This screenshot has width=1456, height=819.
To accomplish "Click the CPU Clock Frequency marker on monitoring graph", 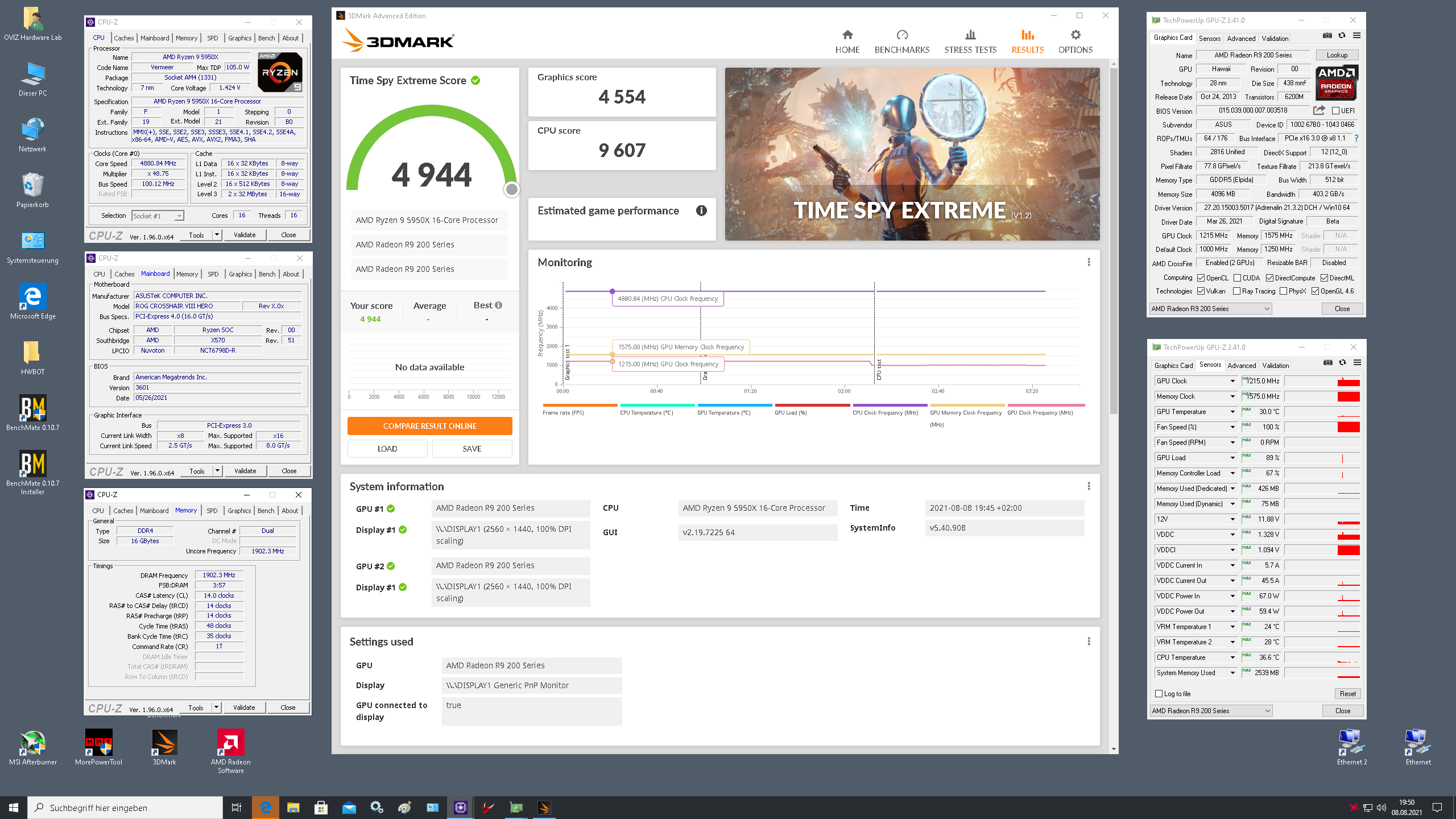I will click(x=612, y=291).
